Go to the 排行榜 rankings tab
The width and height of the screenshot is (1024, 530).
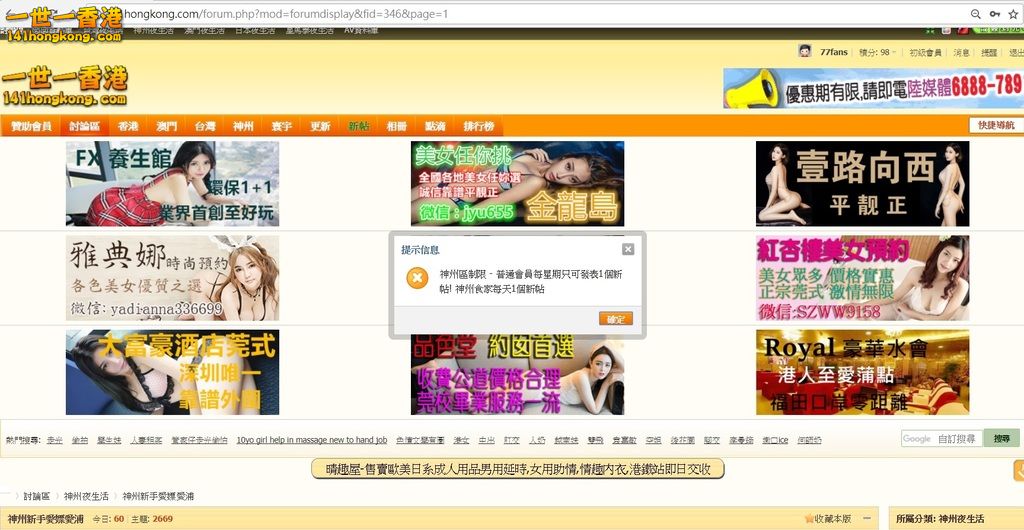[477, 127]
